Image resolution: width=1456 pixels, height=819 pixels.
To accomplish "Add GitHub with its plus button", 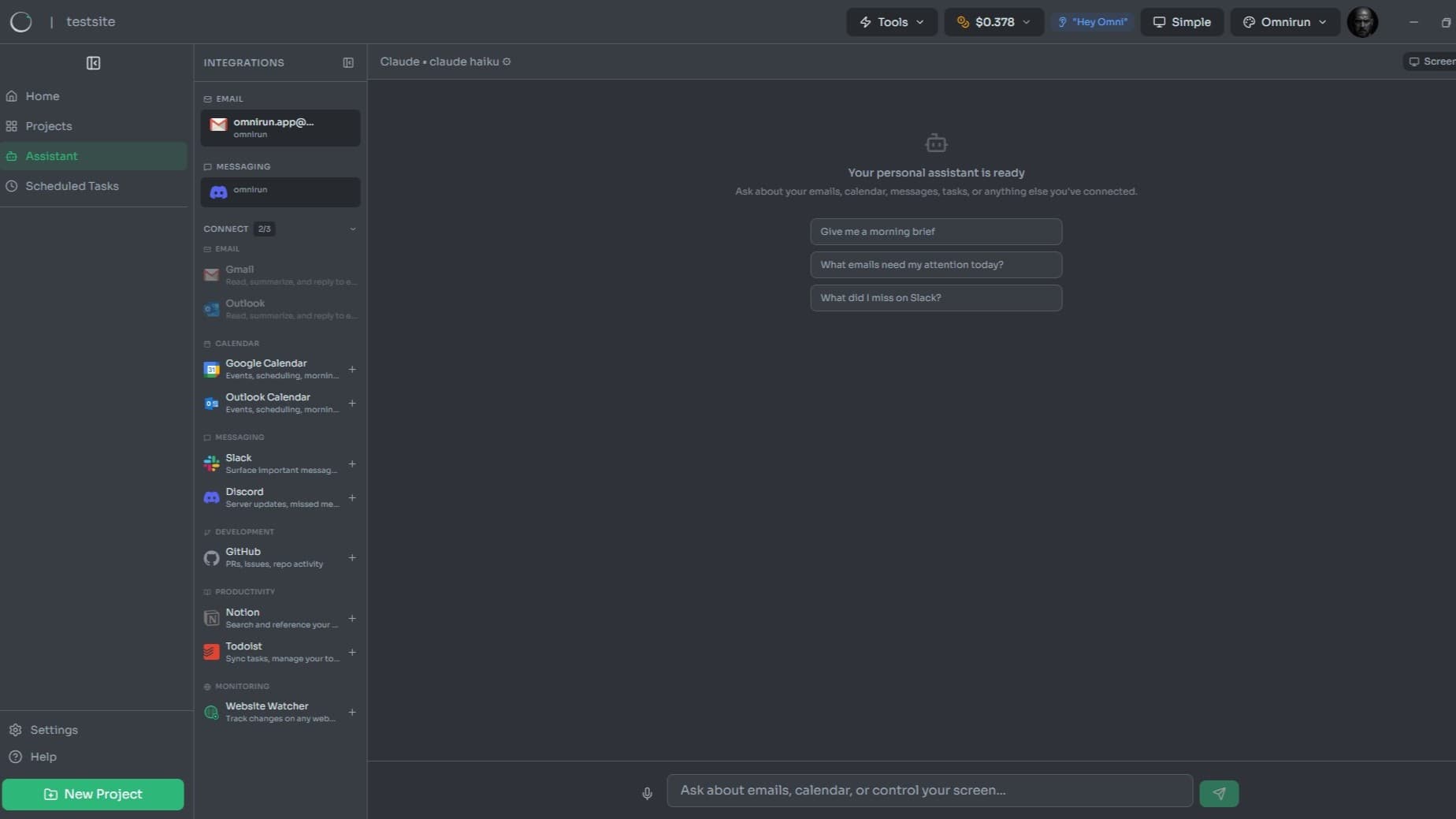I will coord(352,557).
